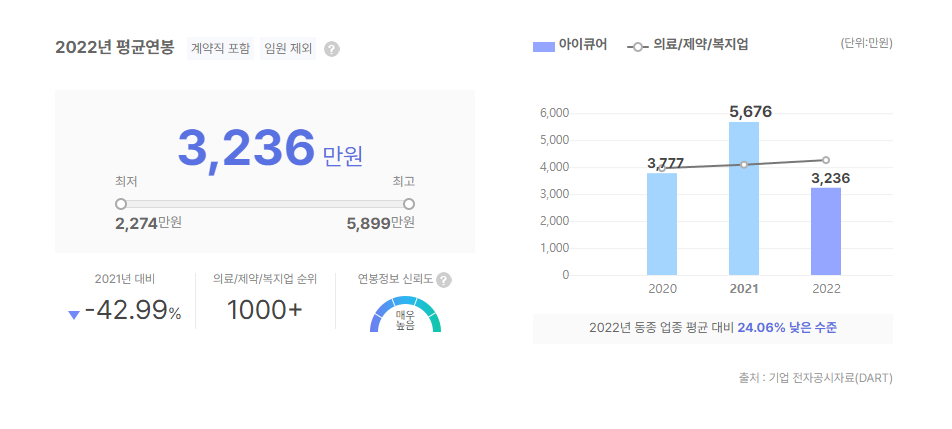The height and width of the screenshot is (429, 952).
Task: Click the 2021 x-axis year label
Action: click(744, 289)
